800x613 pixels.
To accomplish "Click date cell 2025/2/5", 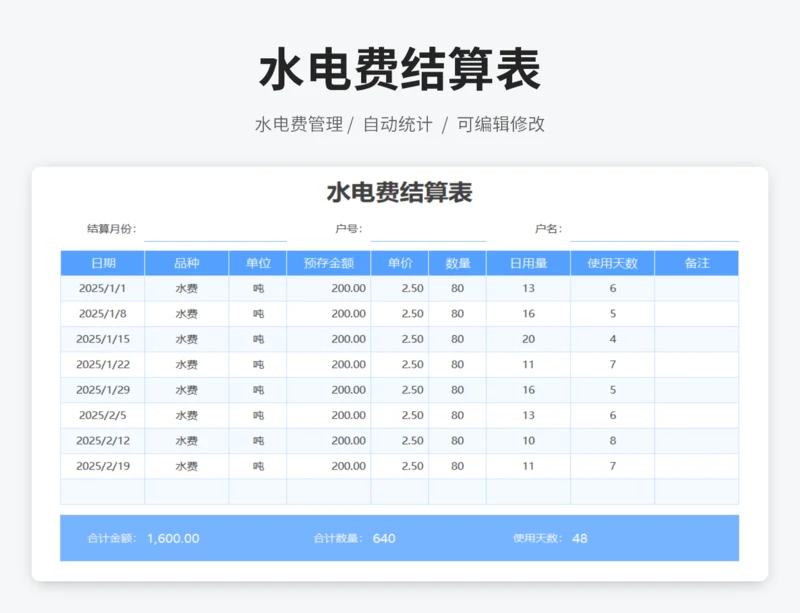I will pos(103,415).
